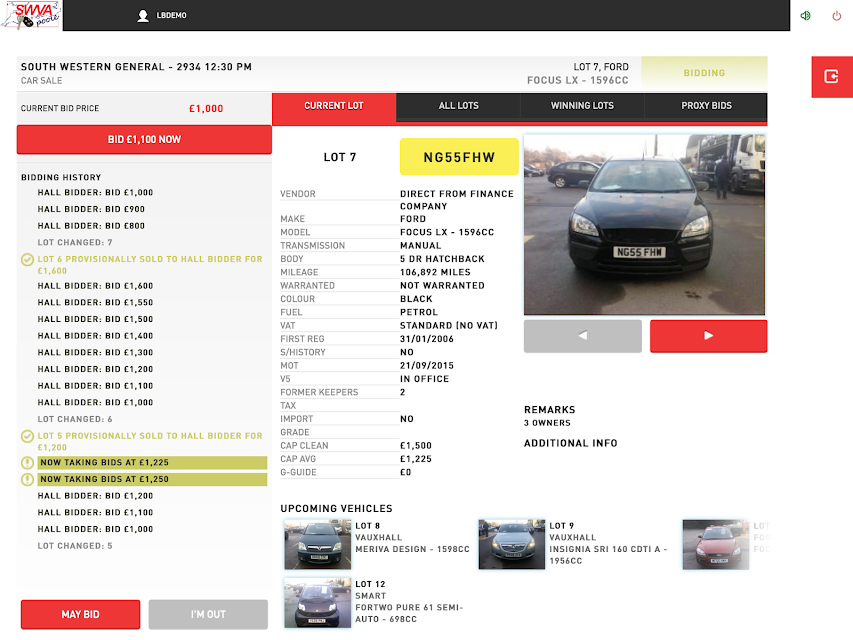Open Lot 8 Vauxhall Meriva thumbnail

[318, 545]
